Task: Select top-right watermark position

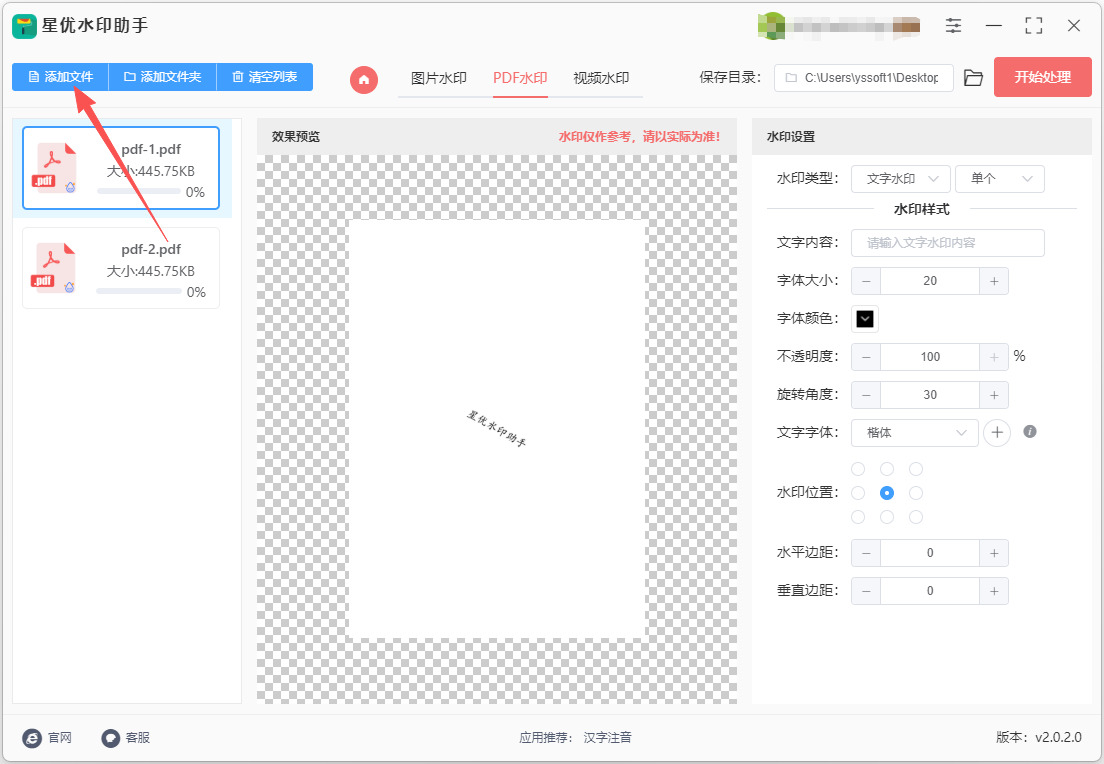Action: (916, 469)
